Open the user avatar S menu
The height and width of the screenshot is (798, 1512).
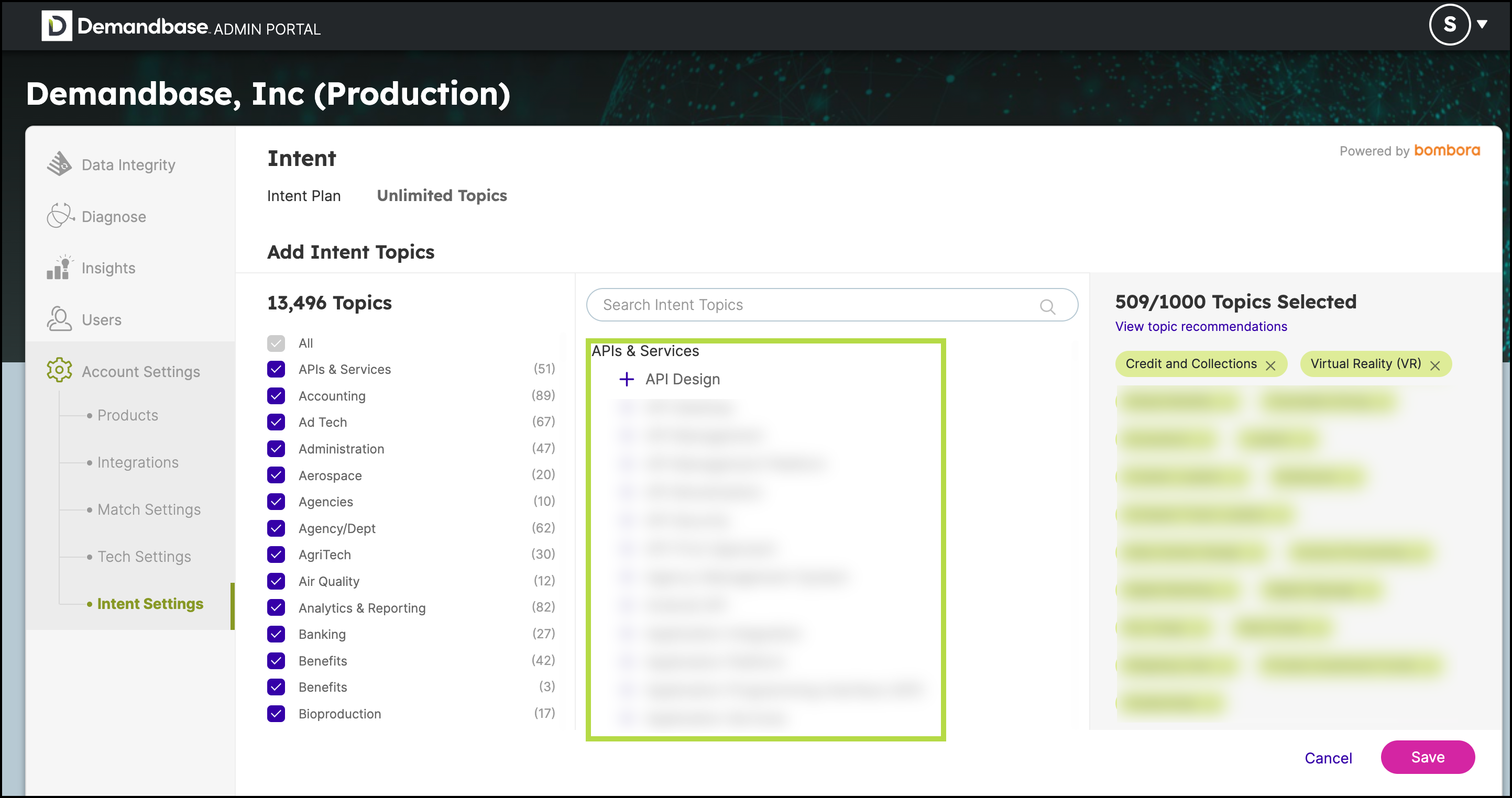click(1449, 25)
